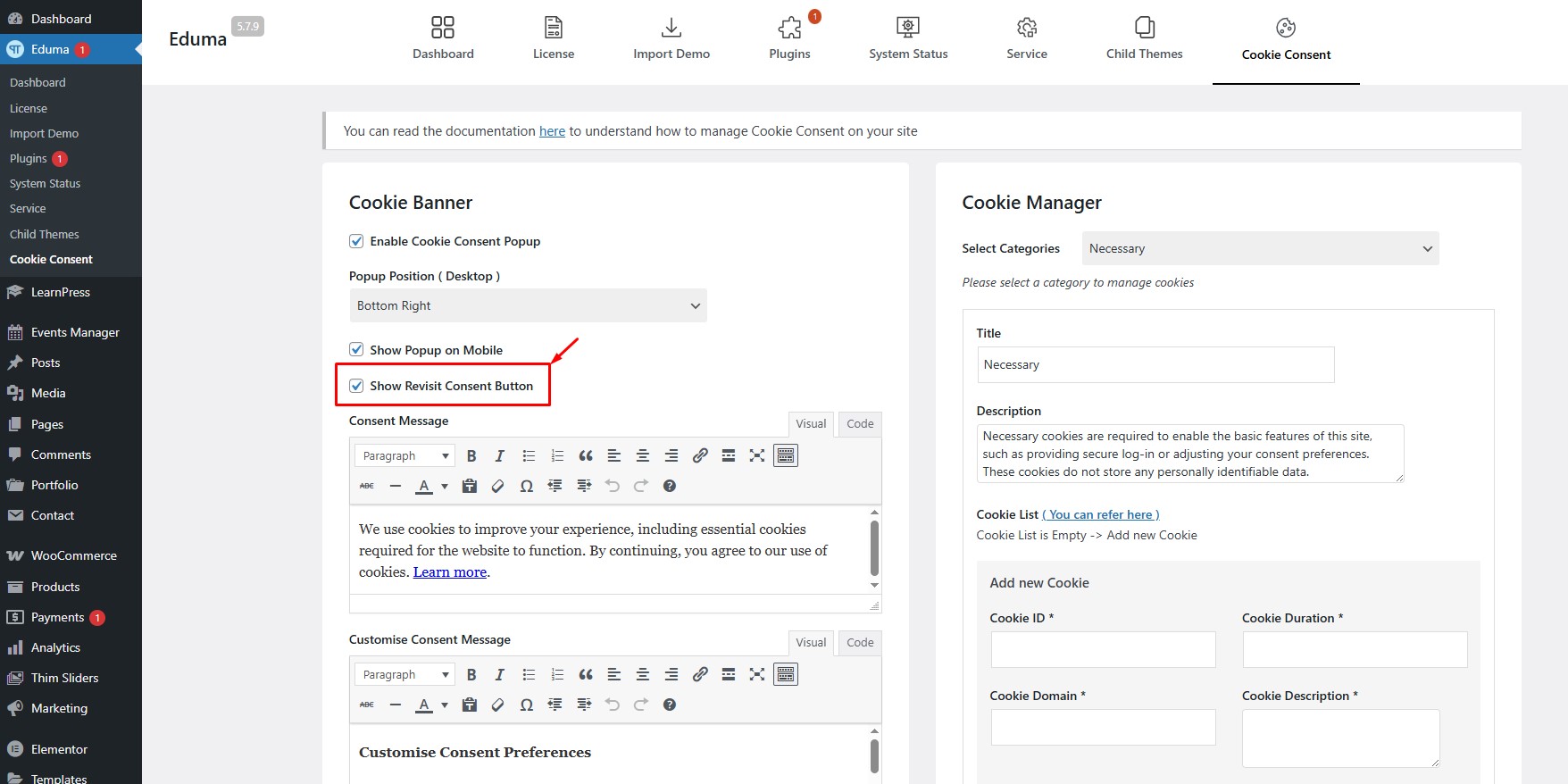Click Blockquote icon in Consent Message editor

point(586,456)
